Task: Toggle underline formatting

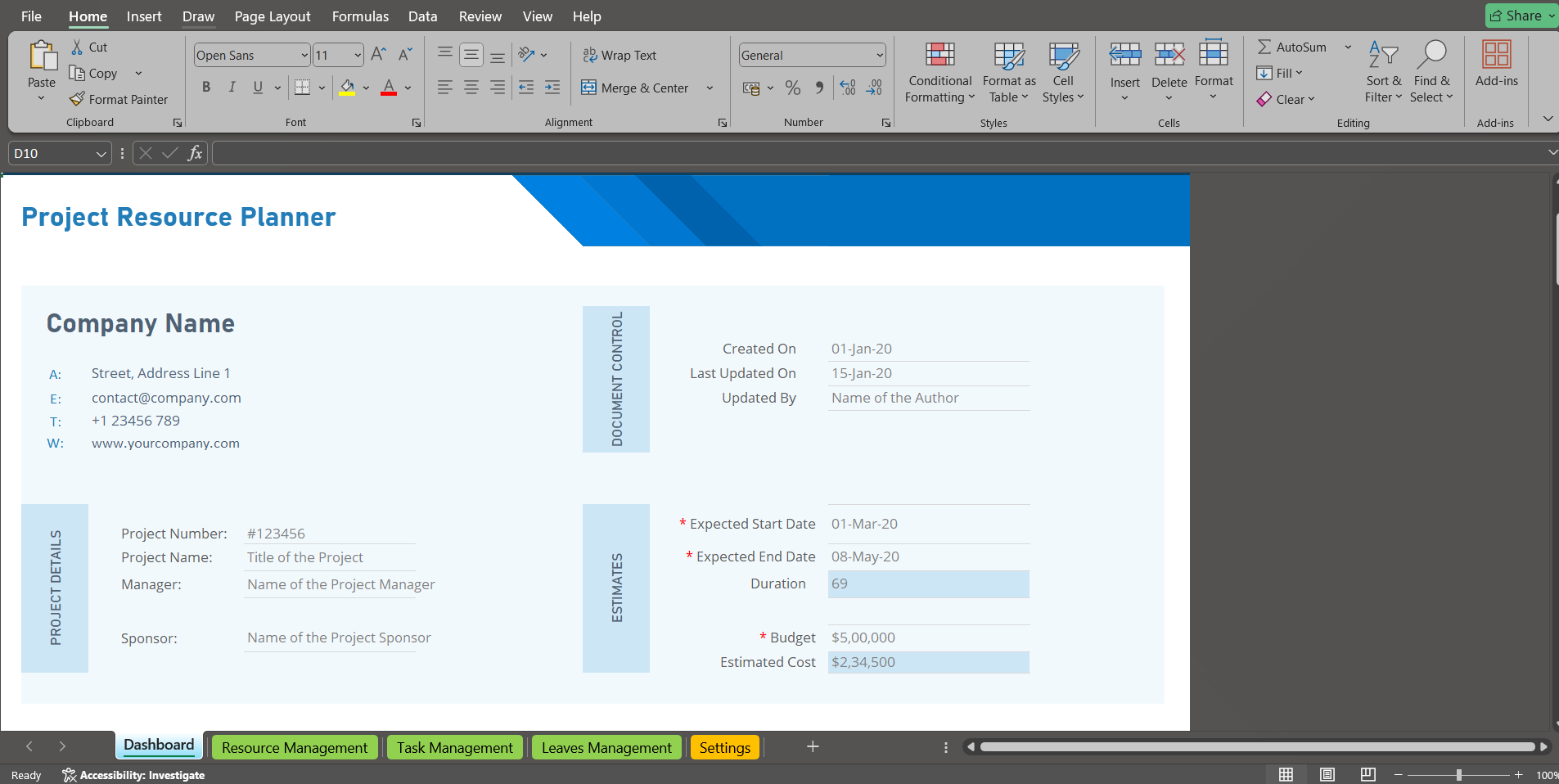Action: (x=257, y=88)
